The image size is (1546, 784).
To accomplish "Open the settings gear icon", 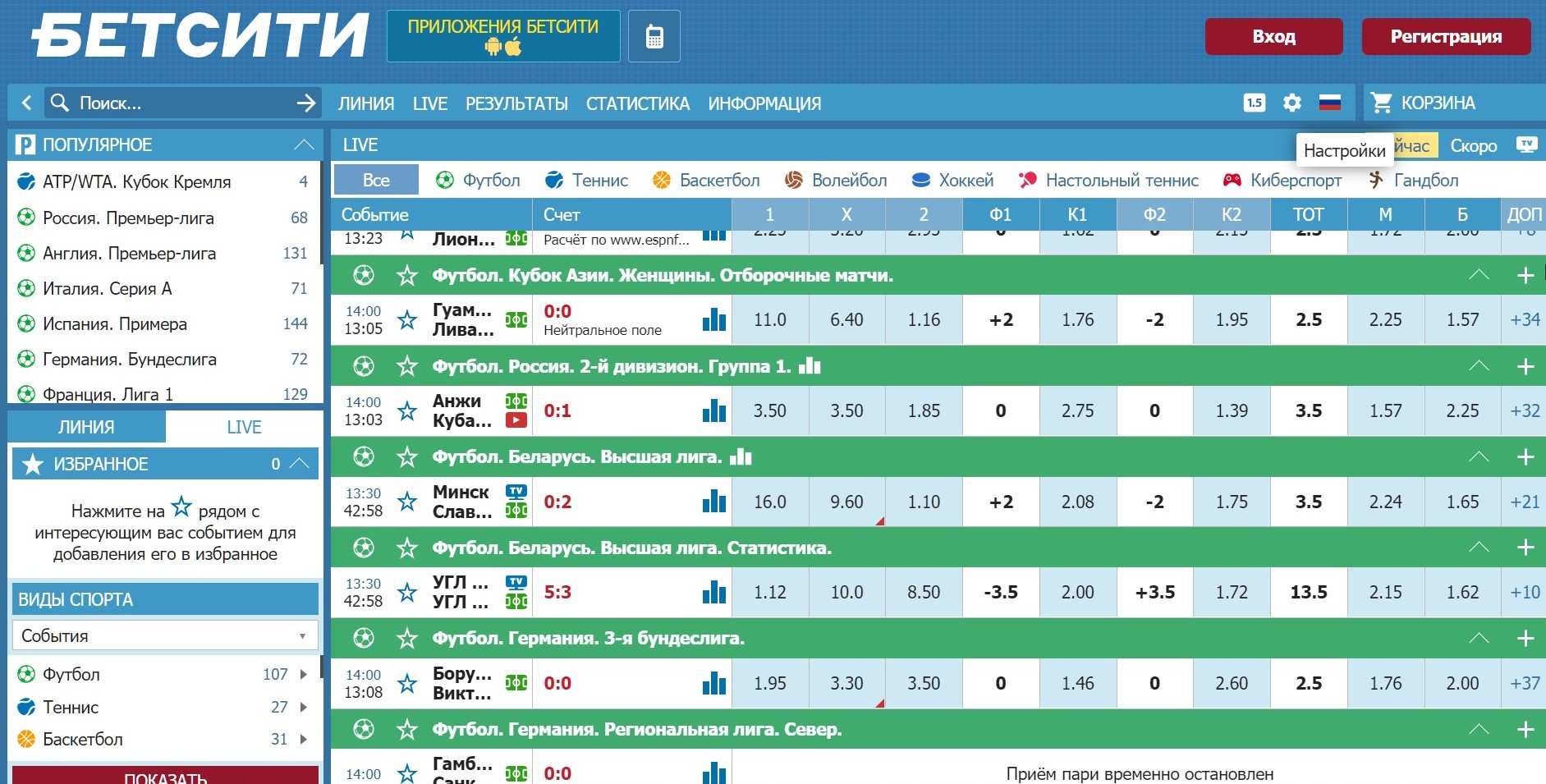I will [x=1292, y=103].
